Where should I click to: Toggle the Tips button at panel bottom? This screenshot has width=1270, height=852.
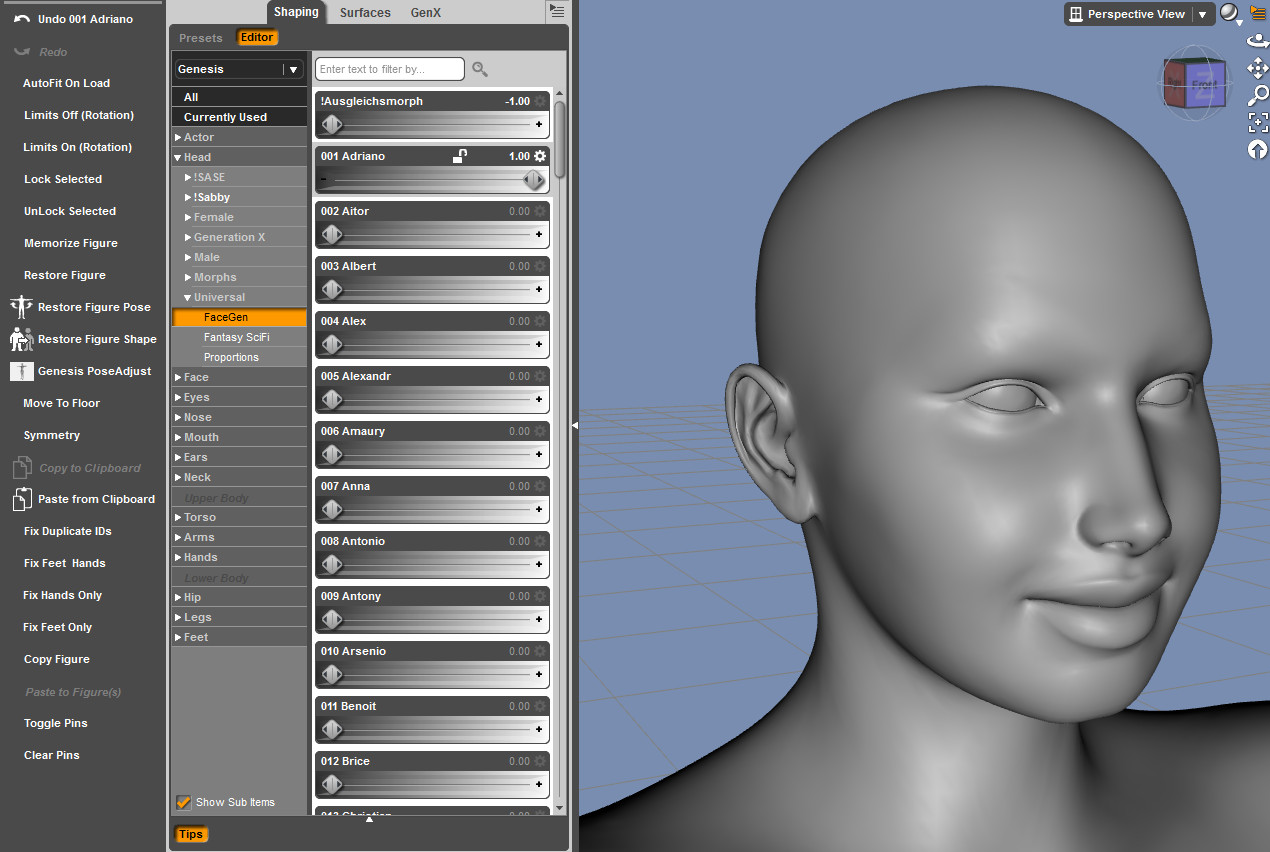point(191,834)
